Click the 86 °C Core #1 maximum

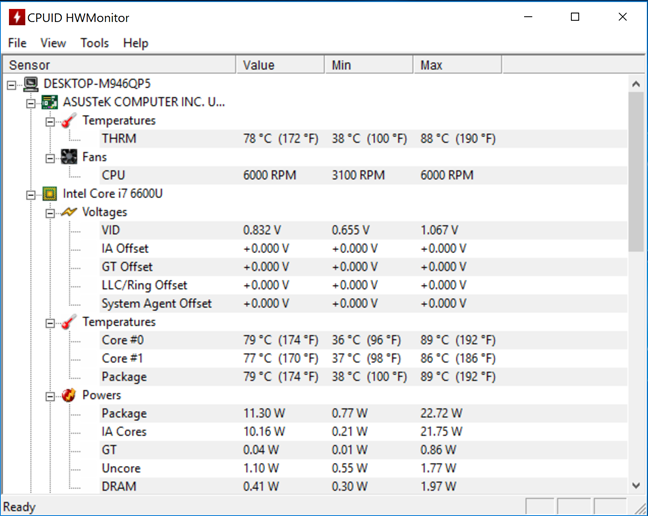tap(458, 358)
